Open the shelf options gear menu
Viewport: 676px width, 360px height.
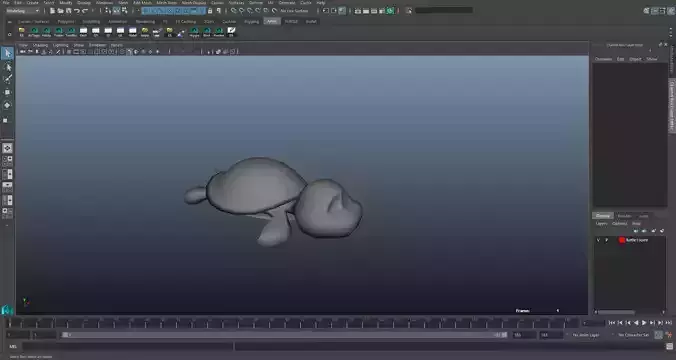(x=9, y=34)
